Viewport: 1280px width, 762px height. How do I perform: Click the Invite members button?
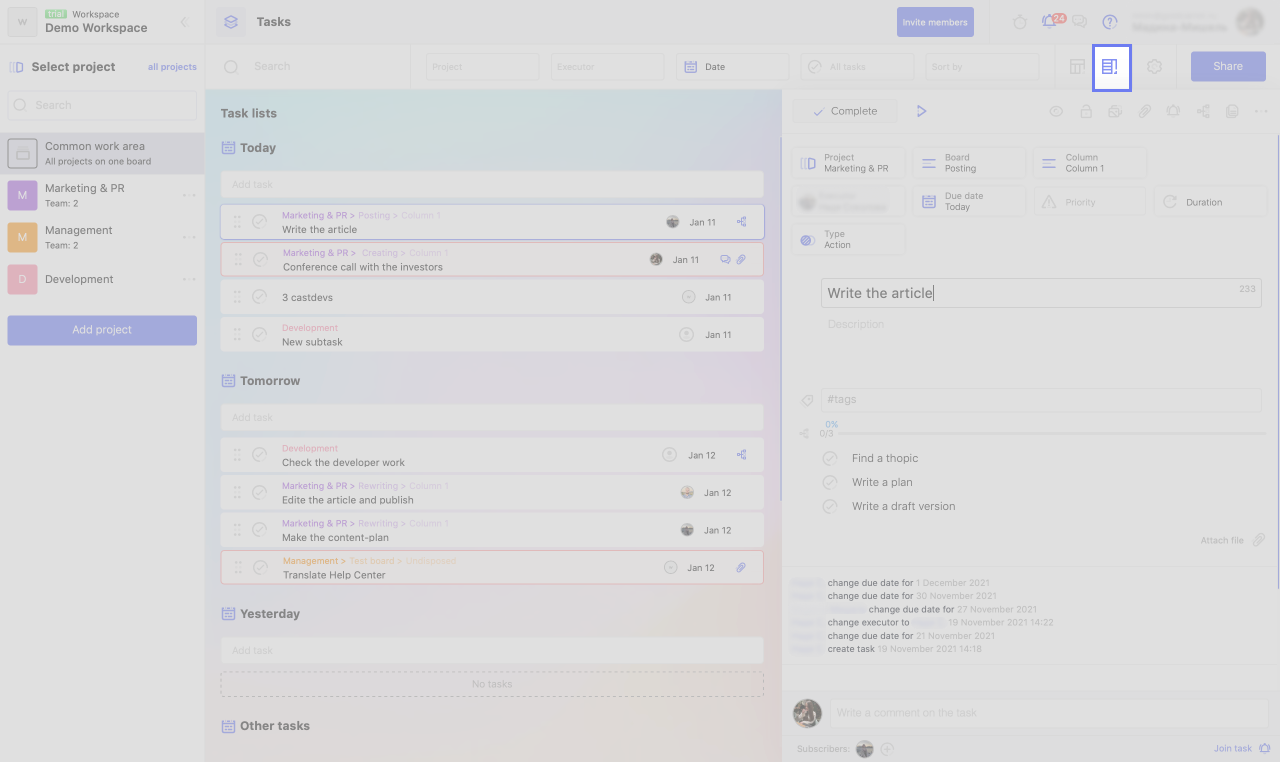pyautogui.click(x=935, y=22)
